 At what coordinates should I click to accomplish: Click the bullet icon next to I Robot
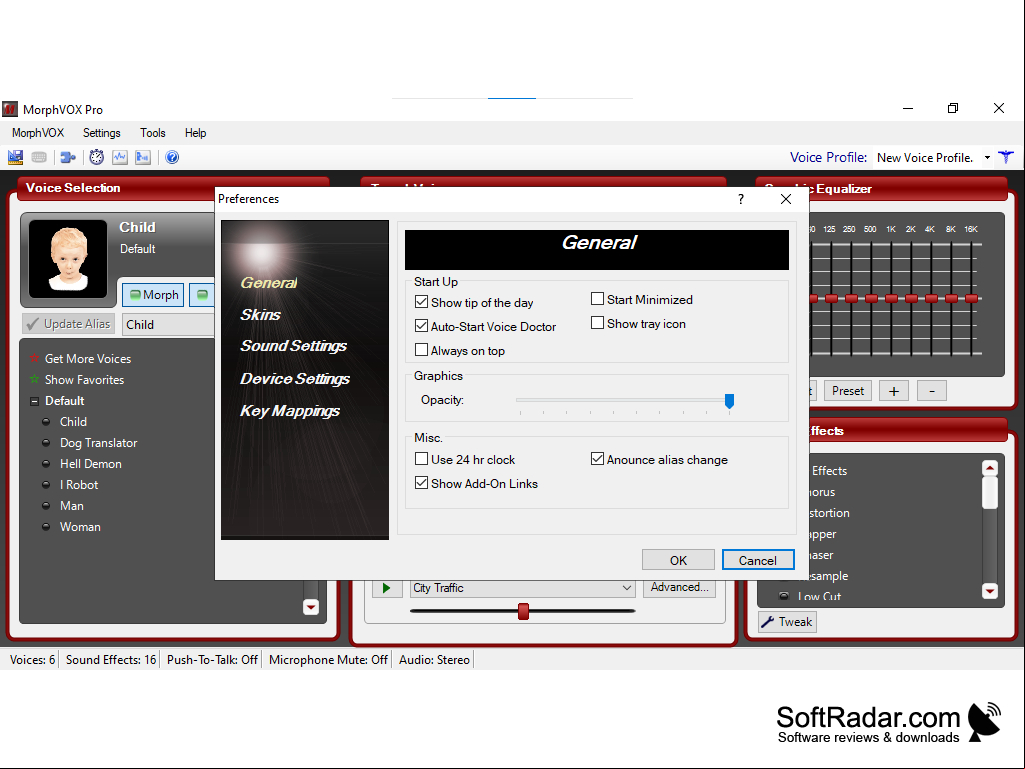[46, 485]
